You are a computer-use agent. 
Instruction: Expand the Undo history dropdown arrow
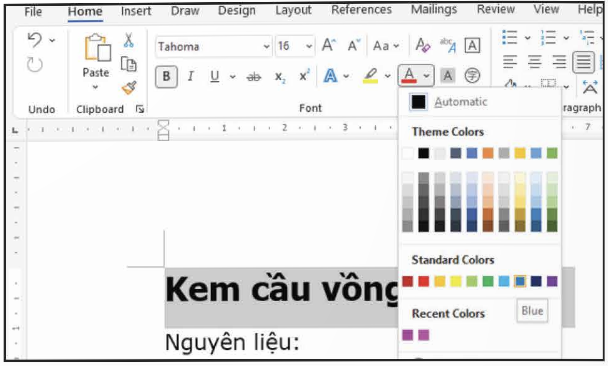(x=52, y=40)
